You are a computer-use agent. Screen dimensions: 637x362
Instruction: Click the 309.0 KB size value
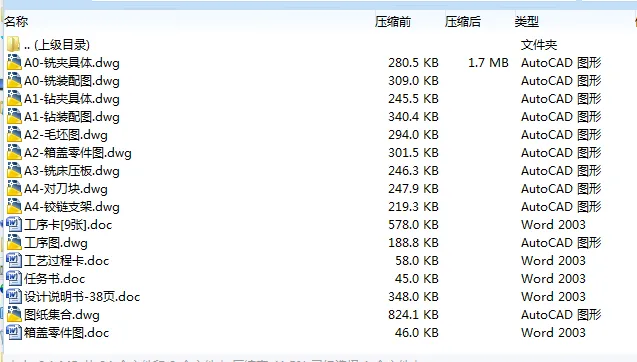[x=413, y=80]
